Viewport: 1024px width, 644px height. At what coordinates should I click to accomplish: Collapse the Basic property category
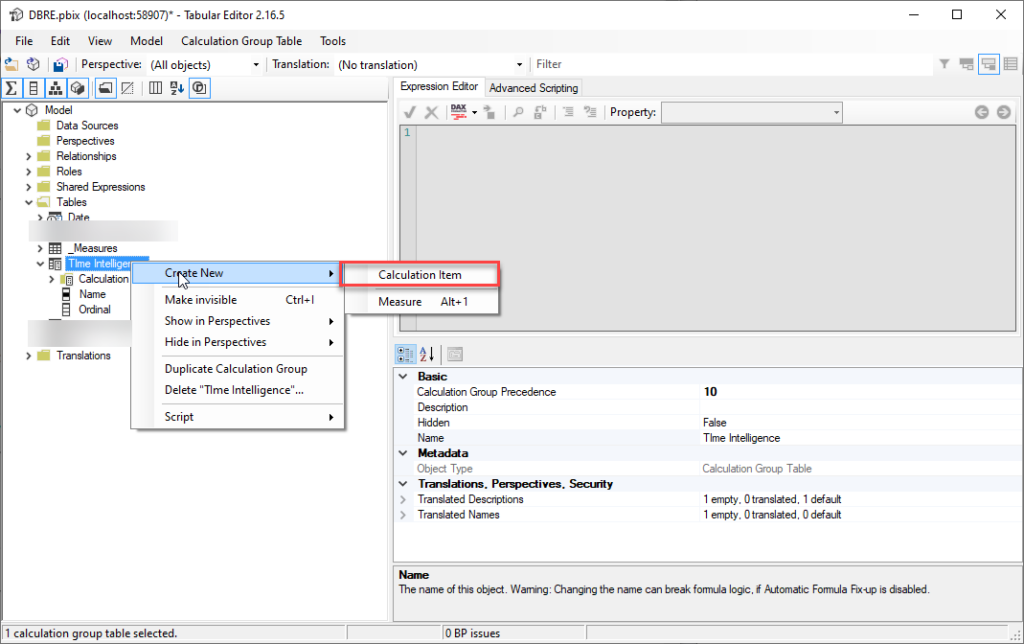tap(403, 377)
